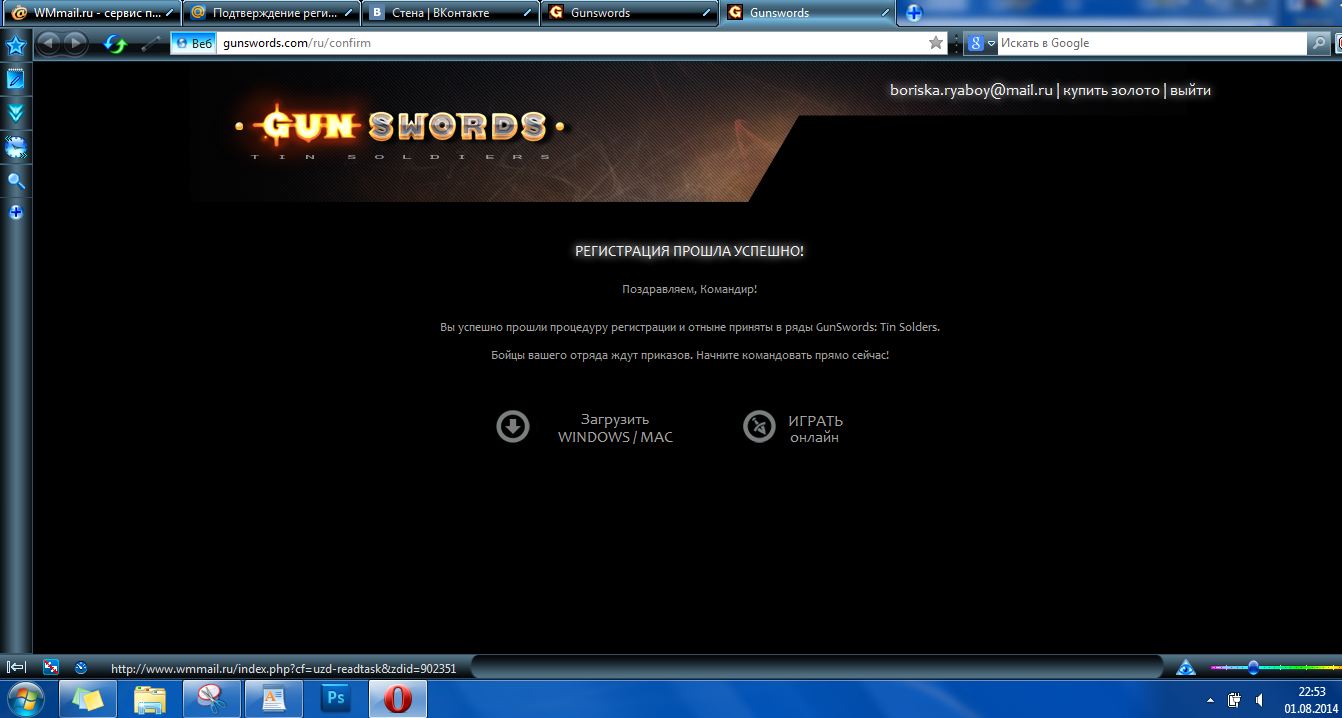Switch to the first Gunswords tab
Viewport: 1342px width, 718px height.
630,13
